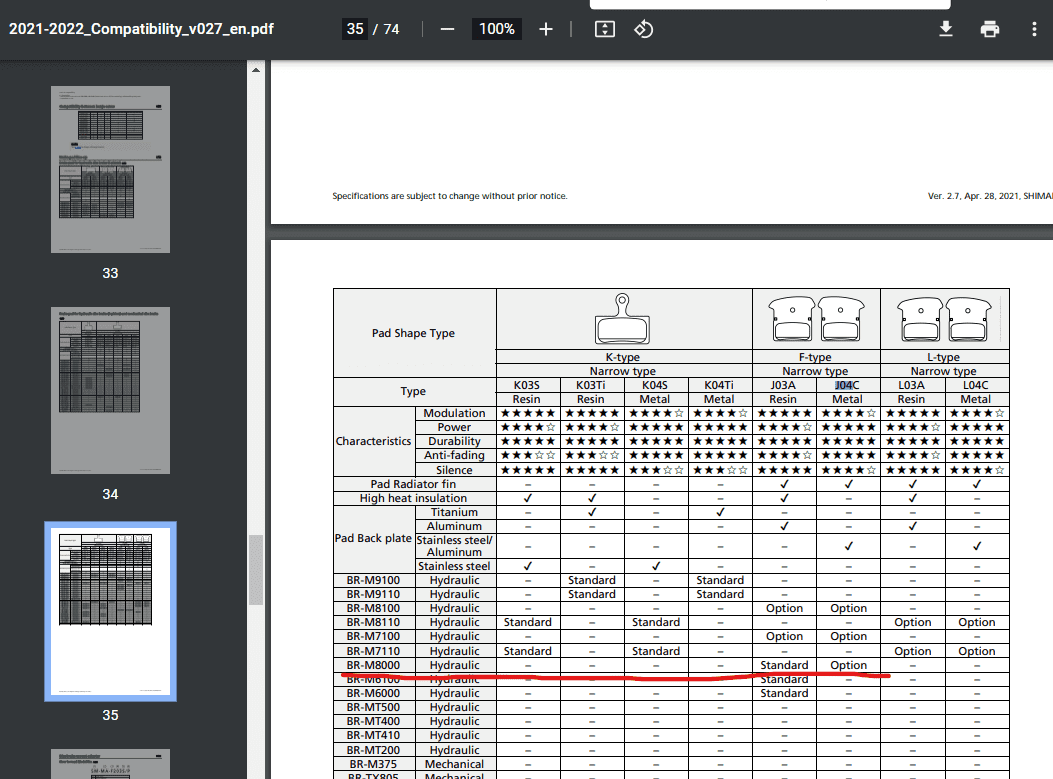Click the BR-MT410 row label
1053x779 pixels.
(x=373, y=735)
